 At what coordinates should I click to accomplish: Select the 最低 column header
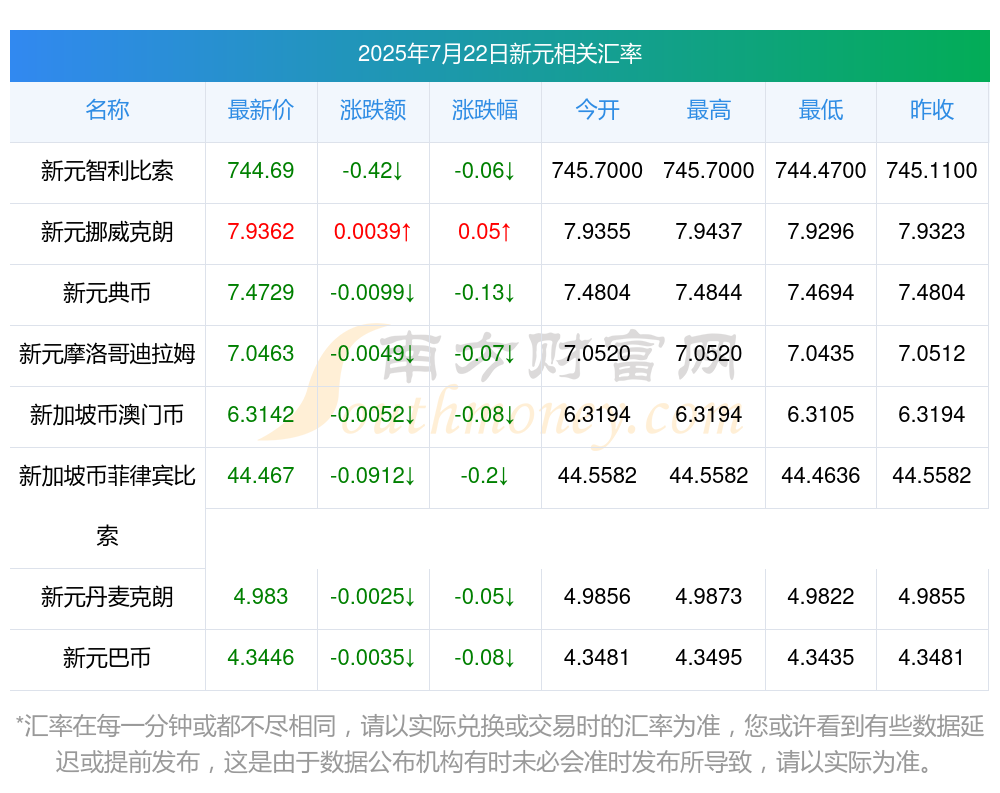pyautogui.click(x=821, y=110)
